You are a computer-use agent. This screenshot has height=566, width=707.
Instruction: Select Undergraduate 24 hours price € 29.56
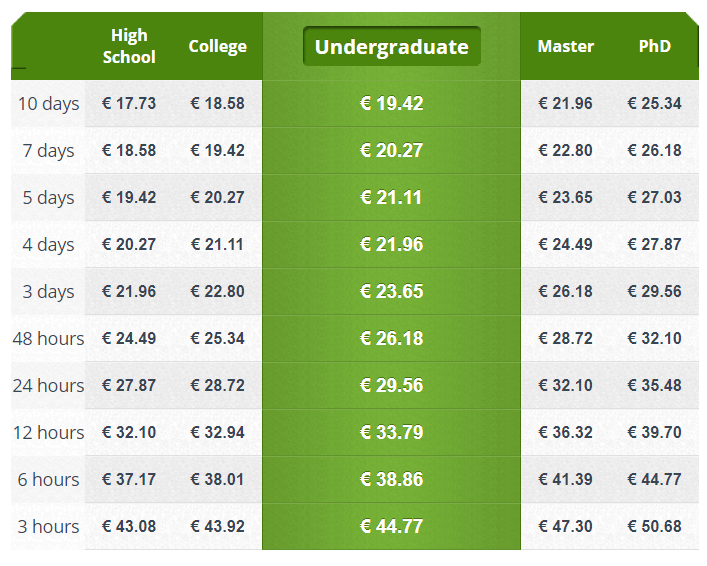(x=391, y=385)
